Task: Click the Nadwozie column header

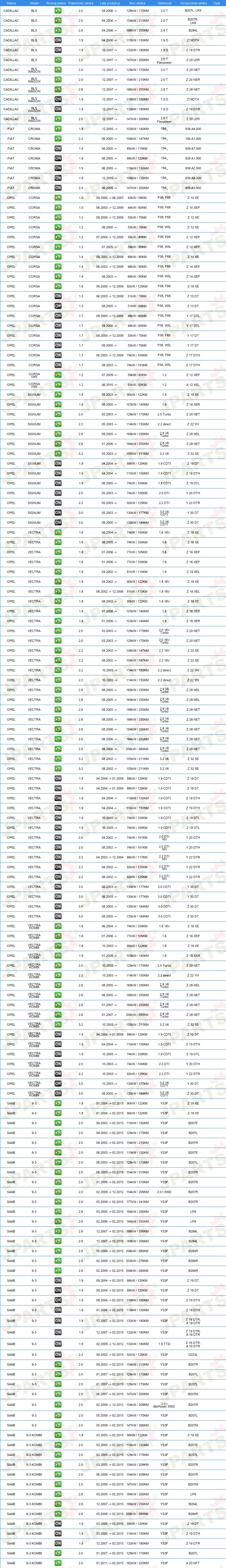Action: [164, 3]
